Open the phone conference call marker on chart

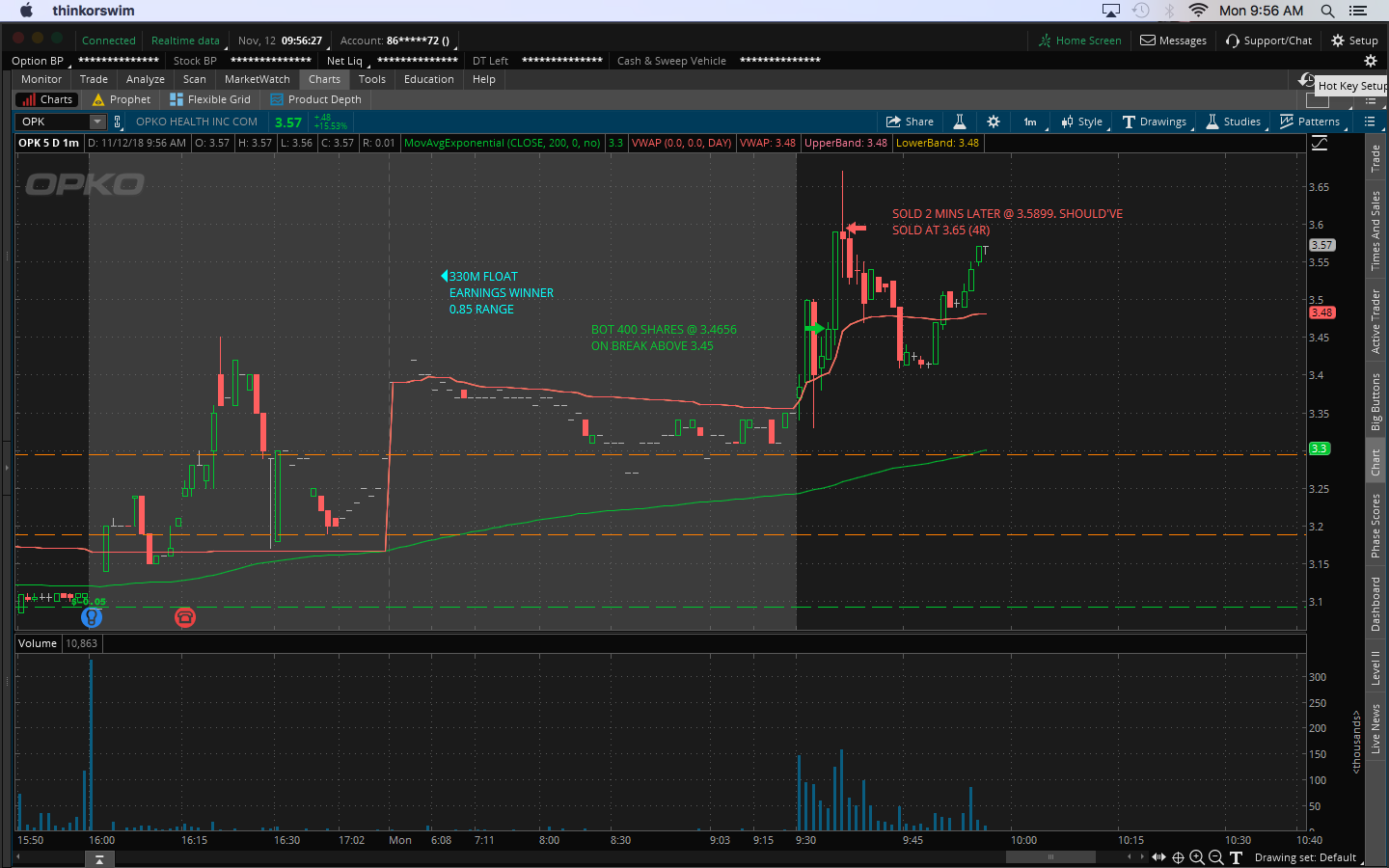click(185, 617)
